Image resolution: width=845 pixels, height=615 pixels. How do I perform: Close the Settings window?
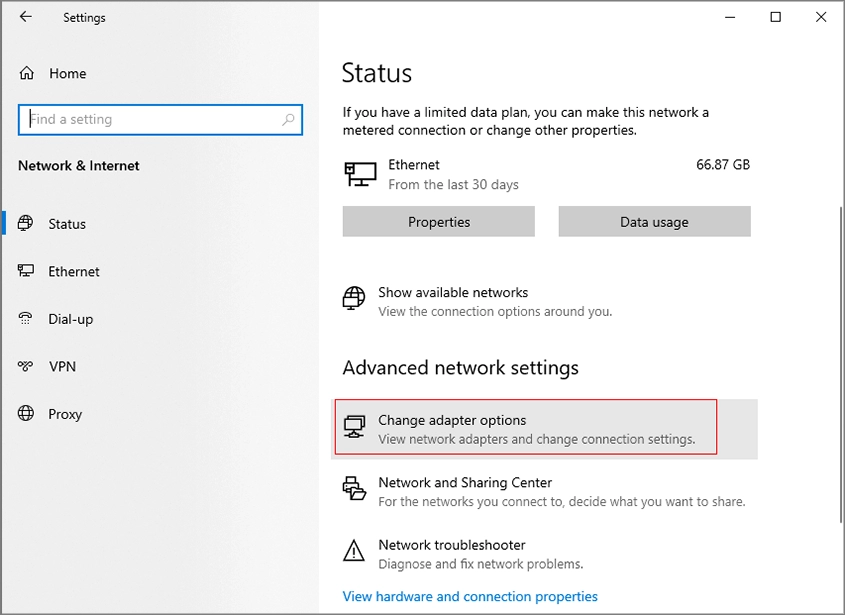pos(821,17)
